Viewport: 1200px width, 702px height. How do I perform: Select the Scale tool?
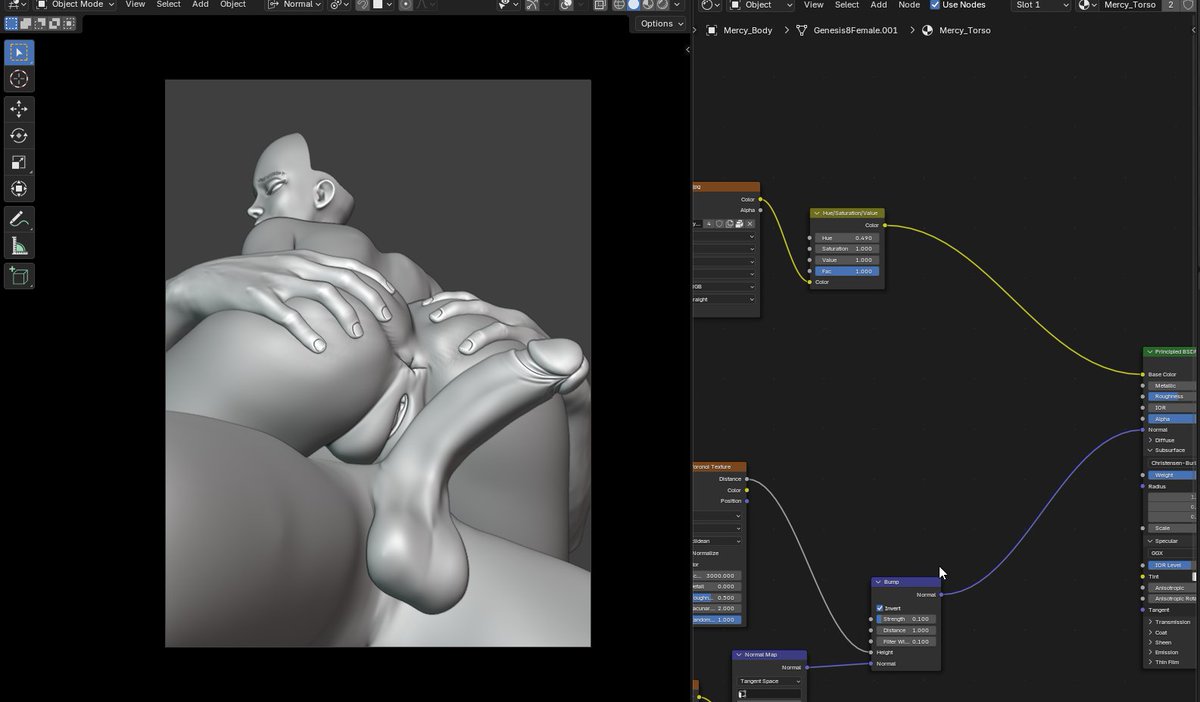(18, 162)
